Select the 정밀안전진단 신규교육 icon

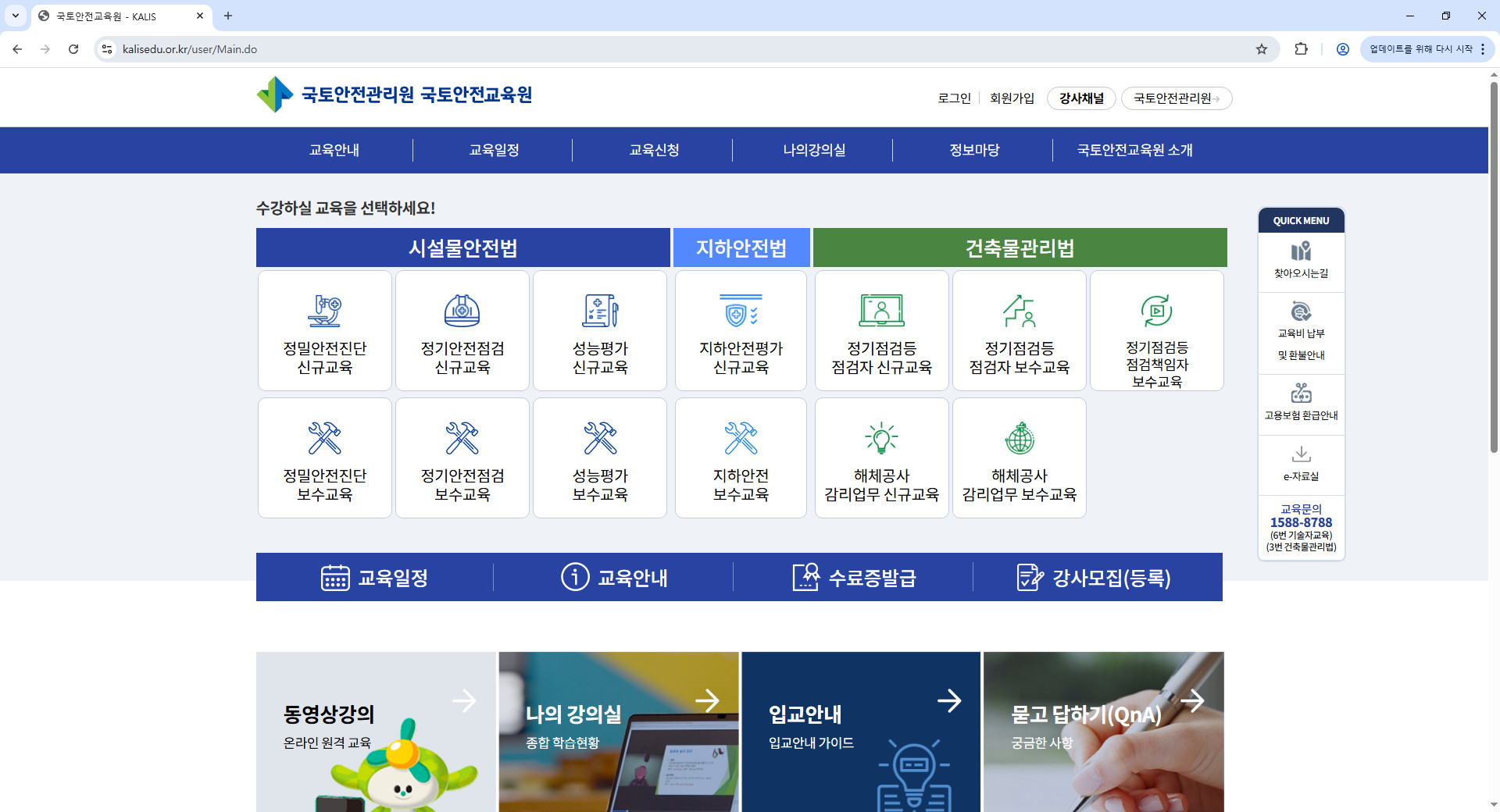(324, 312)
